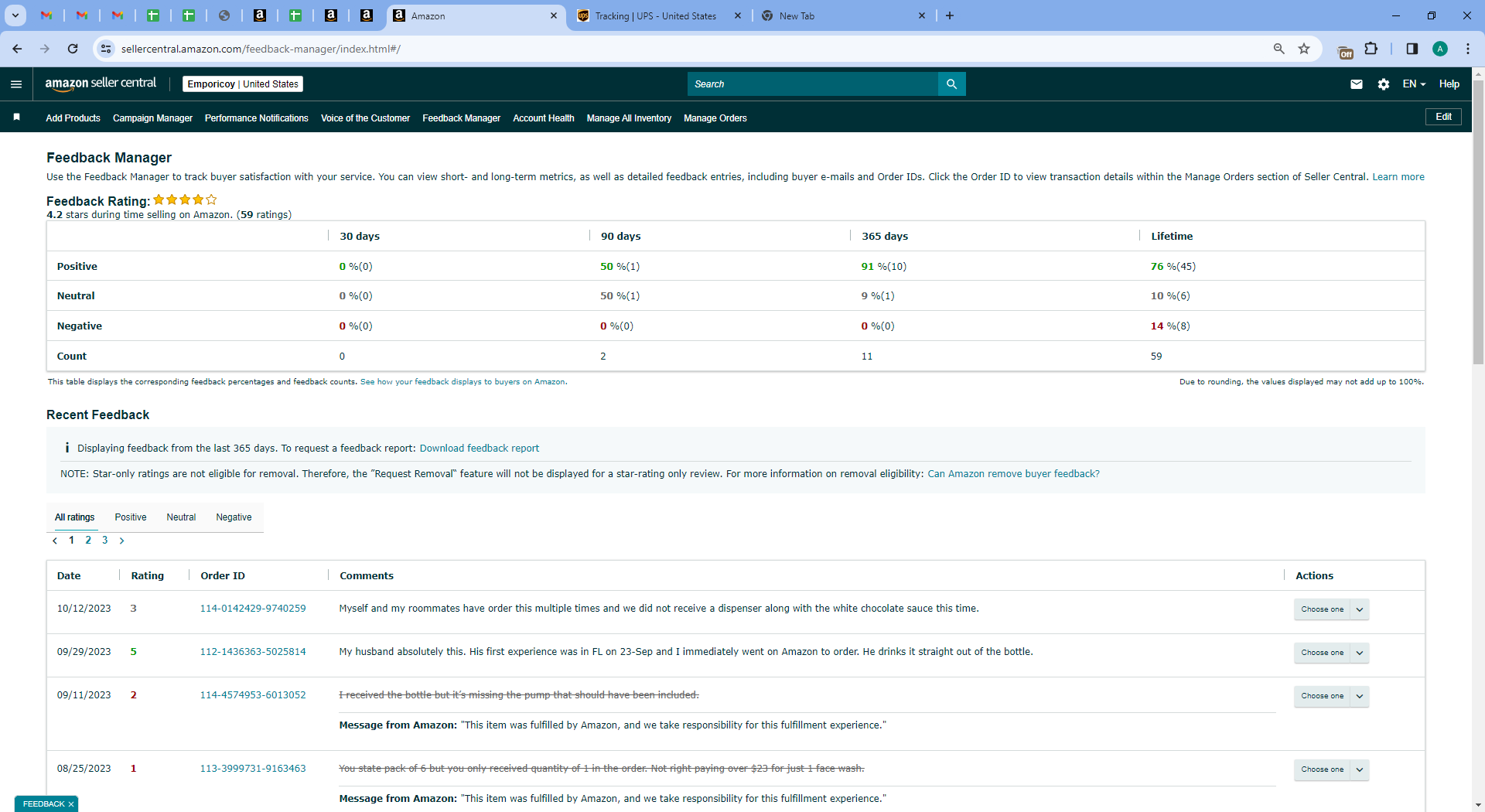1485x812 pixels.
Task: Open Can Amazon remove buyer feedback link
Action: point(1013,474)
